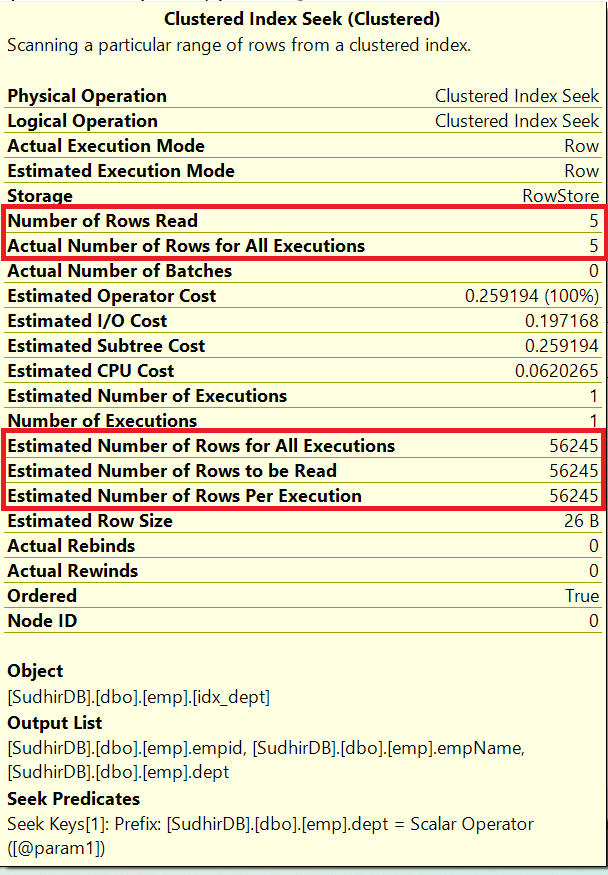The image size is (608, 875).
Task: Click the Estimated Number of Executions label
Action: [147, 396]
